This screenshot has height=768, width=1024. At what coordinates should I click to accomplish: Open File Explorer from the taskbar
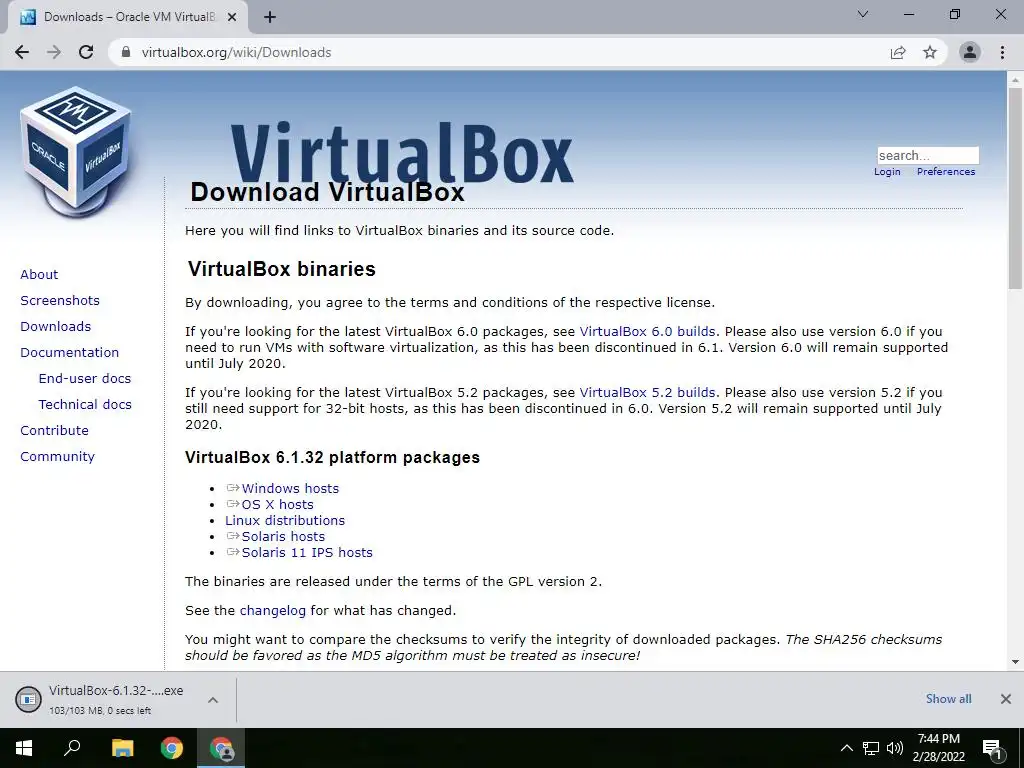click(x=122, y=748)
